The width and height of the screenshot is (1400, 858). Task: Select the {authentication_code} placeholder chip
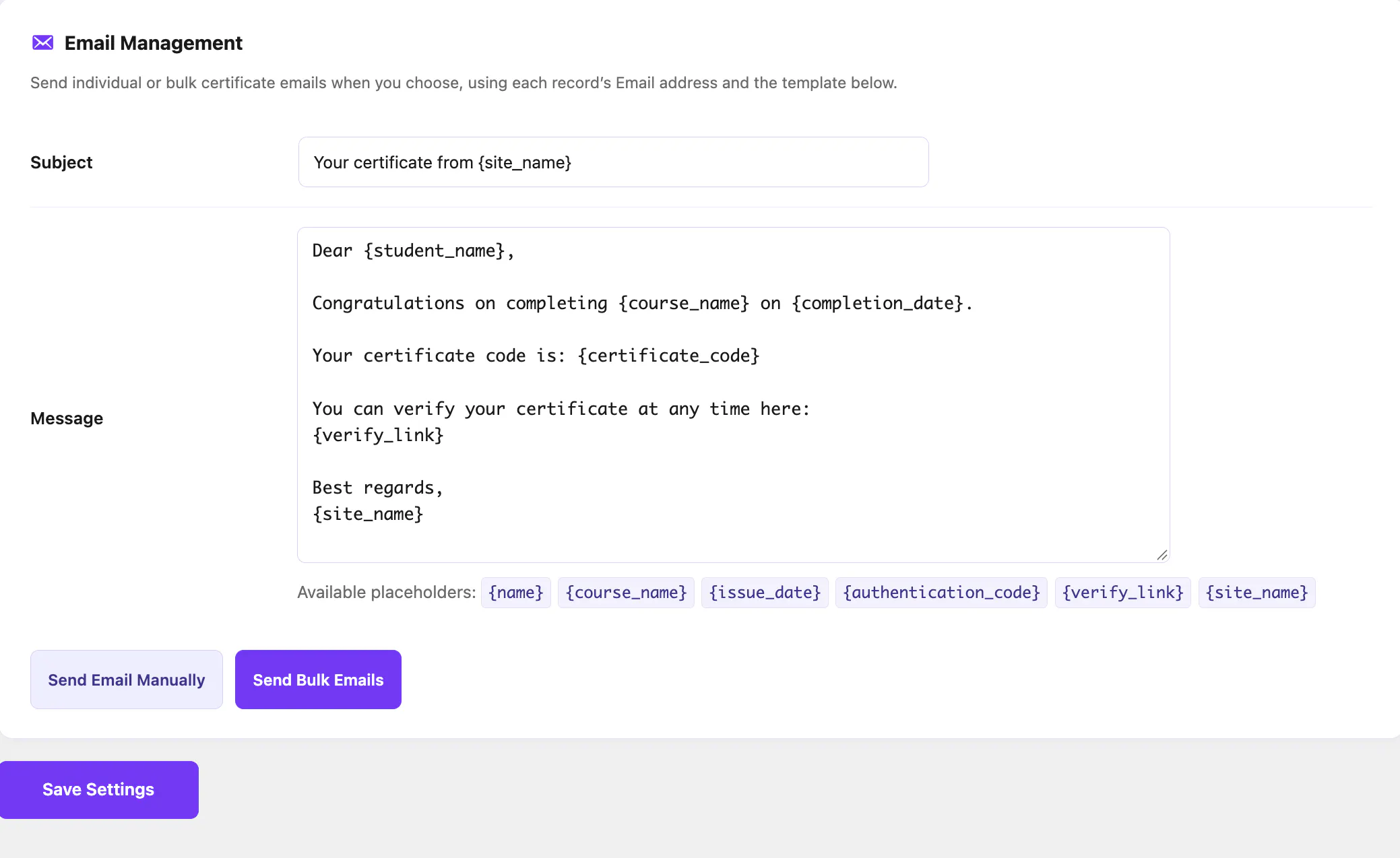[941, 593]
